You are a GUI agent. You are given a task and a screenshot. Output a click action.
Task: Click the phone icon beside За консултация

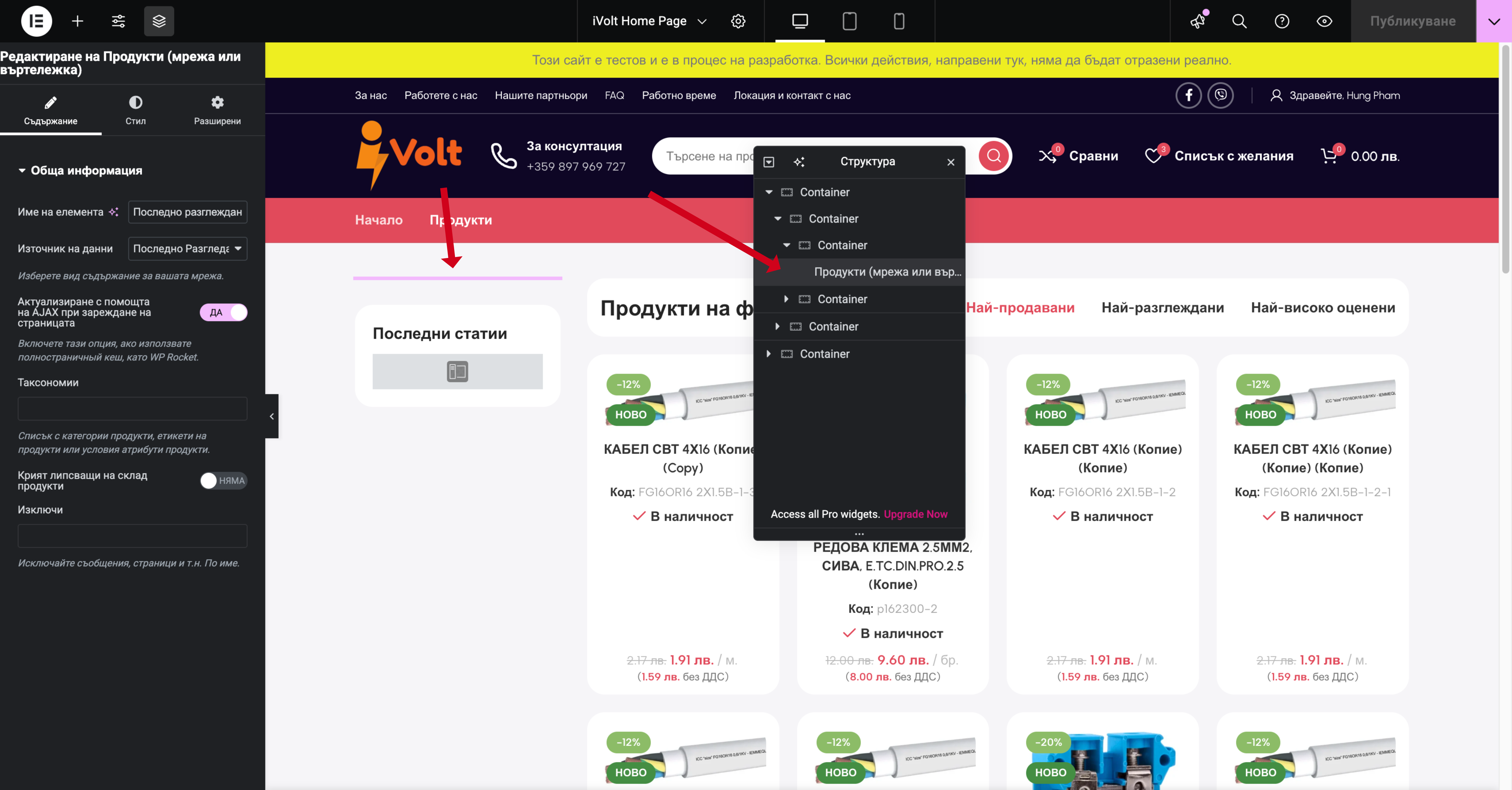click(x=504, y=156)
